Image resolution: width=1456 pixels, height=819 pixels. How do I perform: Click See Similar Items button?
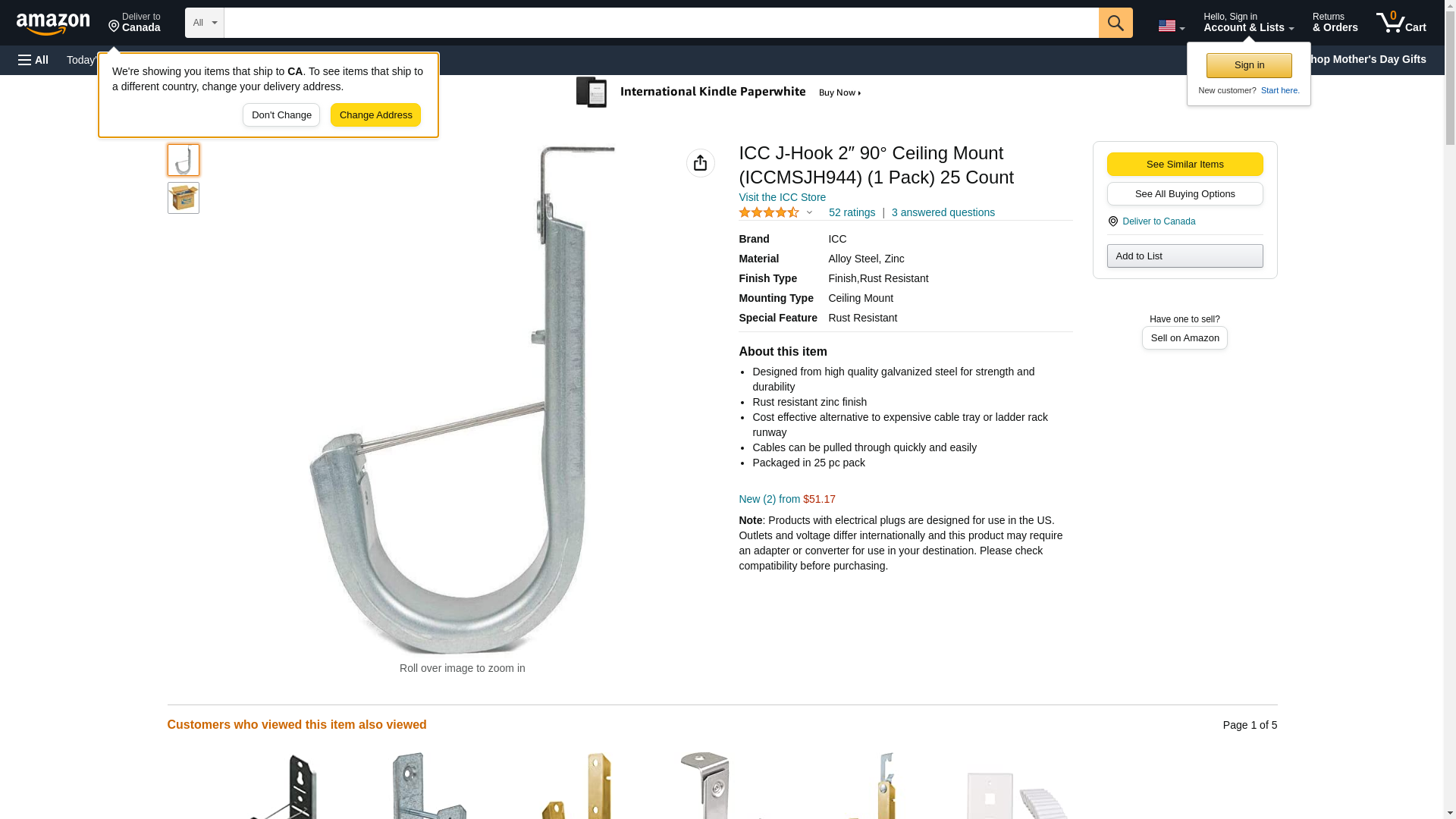click(x=1185, y=165)
